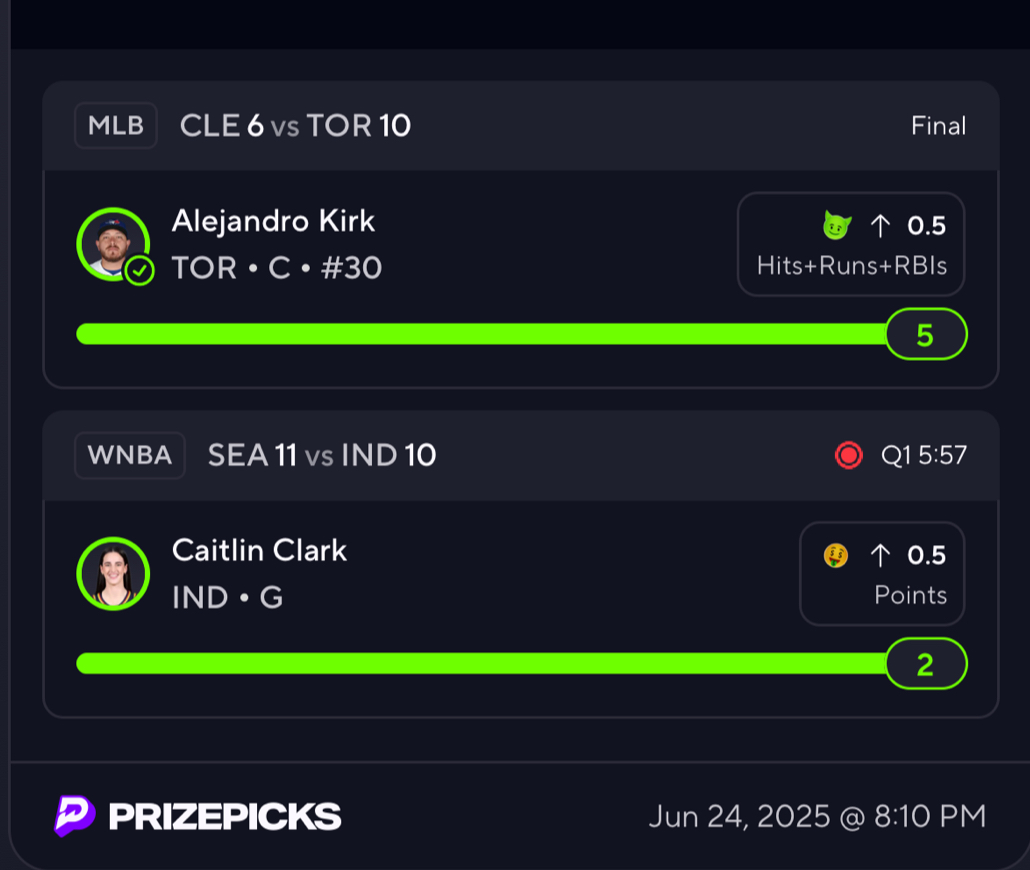Open Alejandro Kirk's player photo
1030x870 pixels.
(x=114, y=244)
